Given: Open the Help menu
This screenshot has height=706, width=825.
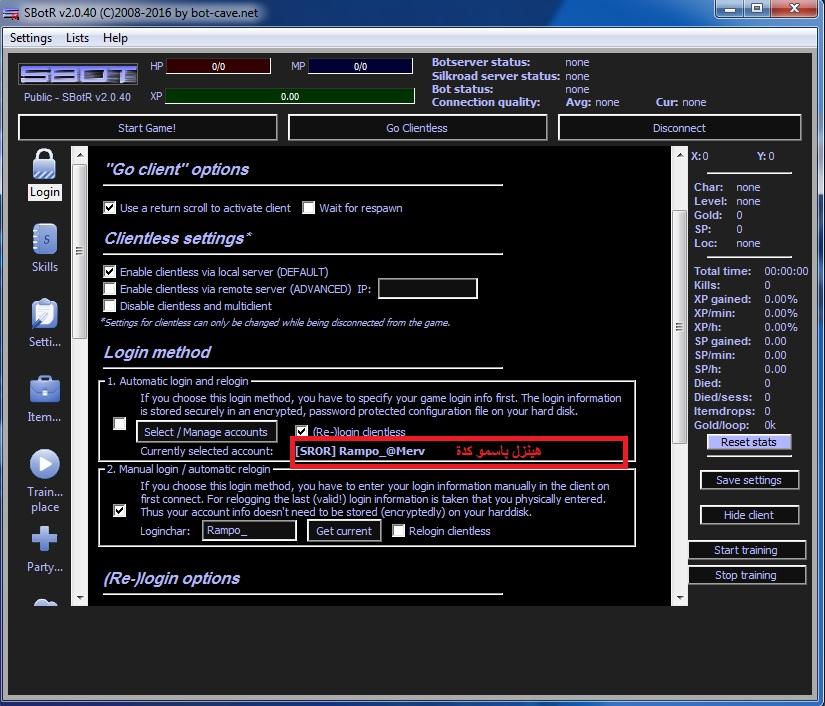Looking at the screenshot, I should click(x=115, y=38).
